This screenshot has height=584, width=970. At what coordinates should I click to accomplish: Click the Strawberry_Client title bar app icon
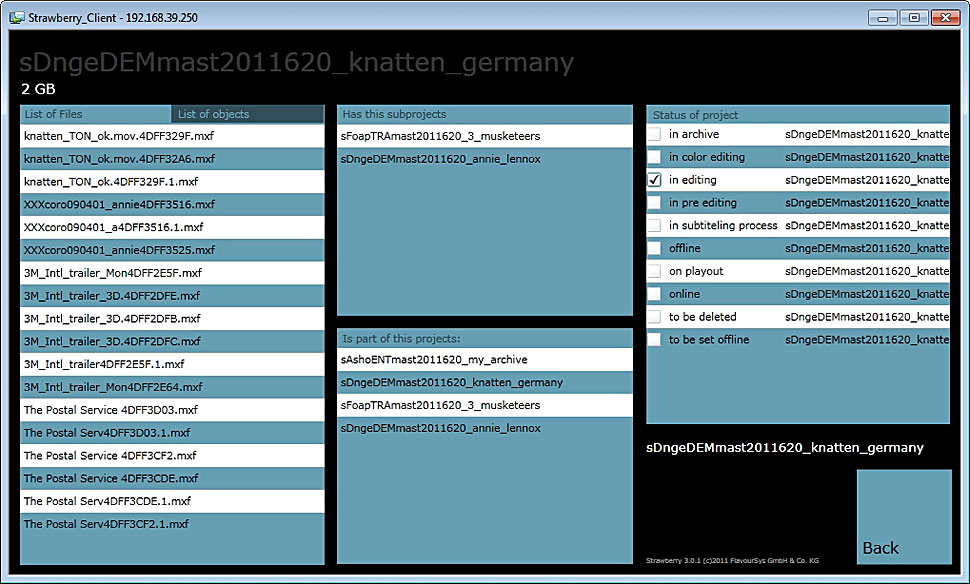[16, 17]
